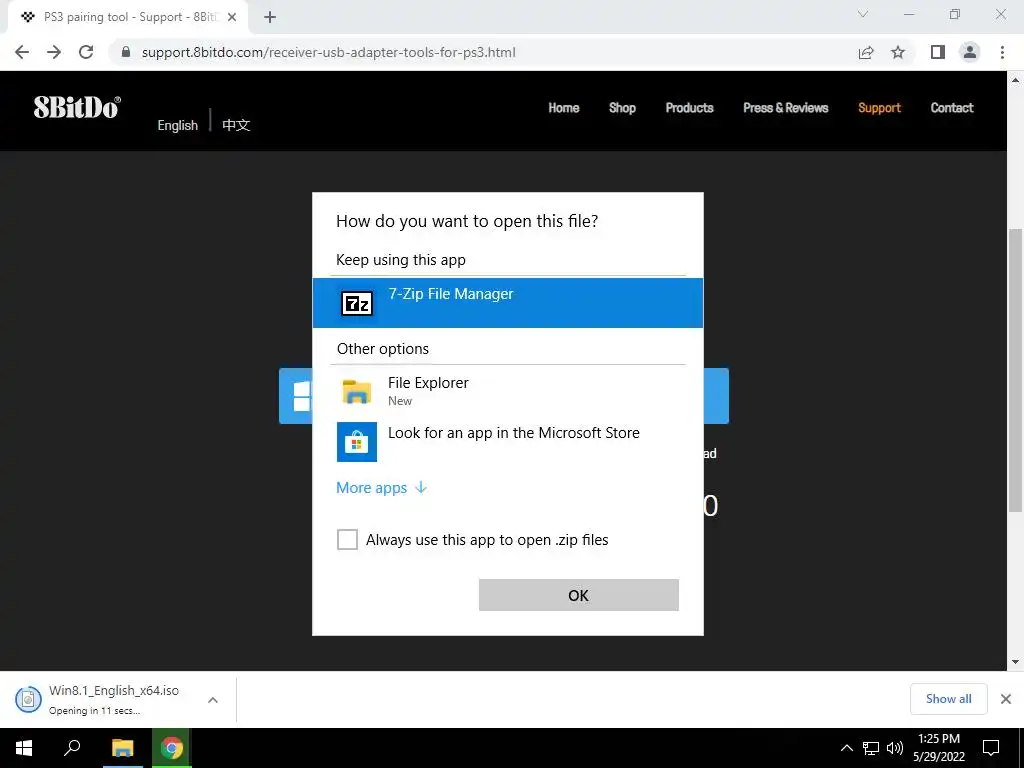The image size is (1024, 768).
Task: Open clock showing 1:25 PM
Action: click(938, 748)
